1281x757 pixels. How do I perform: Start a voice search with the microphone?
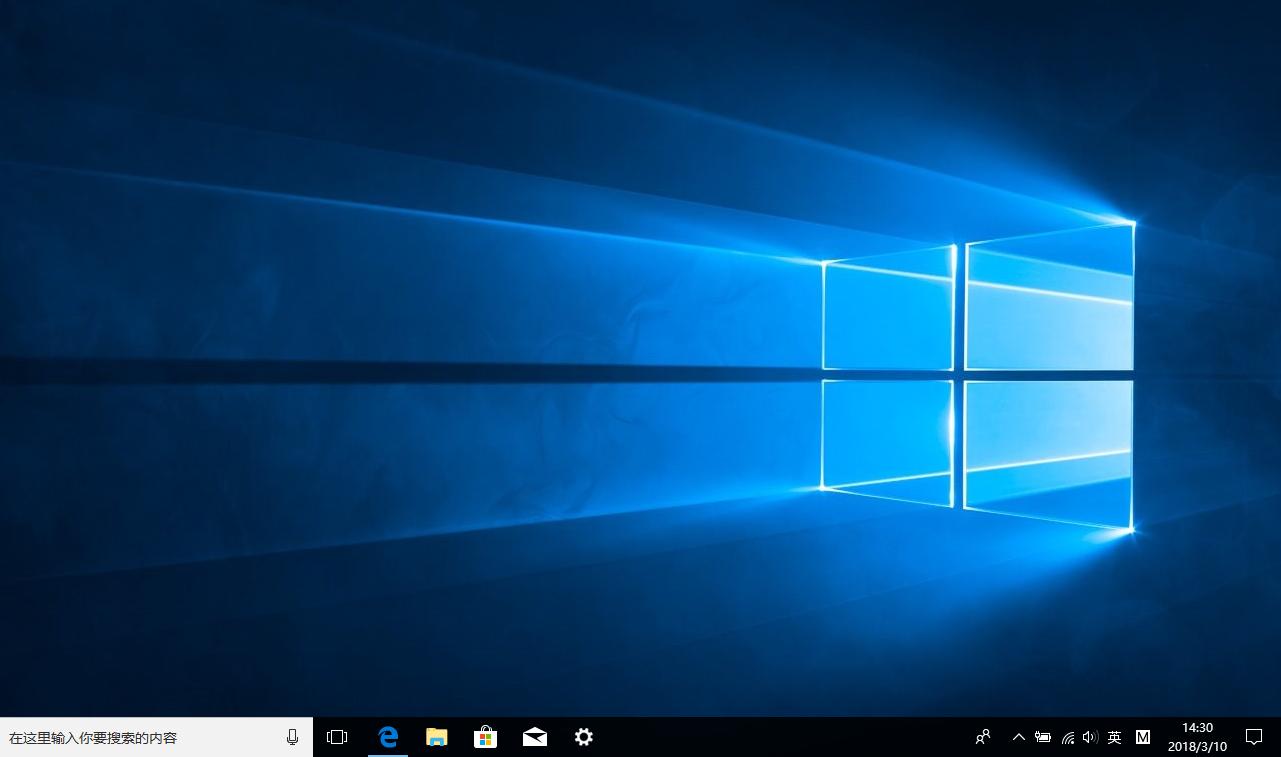291,737
